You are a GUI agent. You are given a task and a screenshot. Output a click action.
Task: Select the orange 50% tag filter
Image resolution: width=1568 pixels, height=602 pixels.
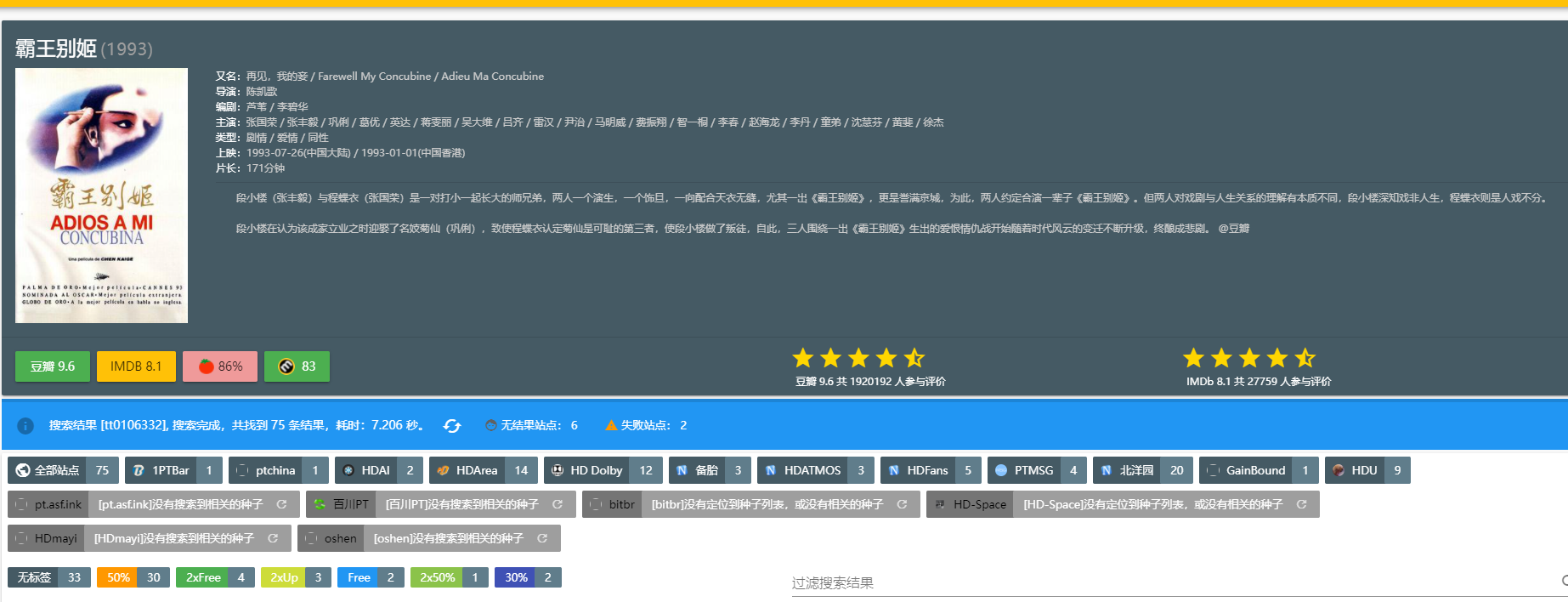[x=133, y=577]
